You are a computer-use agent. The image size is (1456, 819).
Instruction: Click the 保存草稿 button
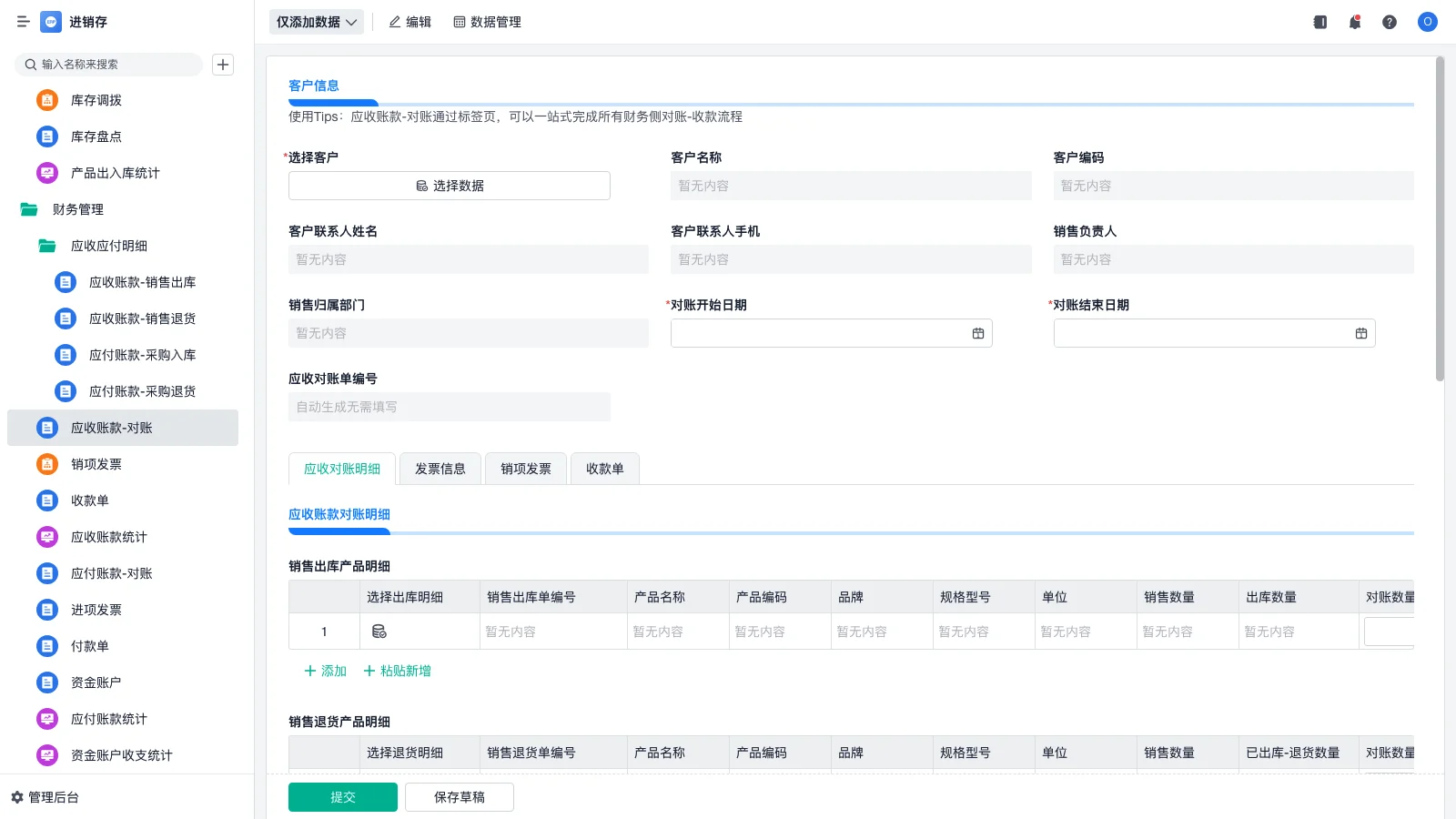coord(460,797)
